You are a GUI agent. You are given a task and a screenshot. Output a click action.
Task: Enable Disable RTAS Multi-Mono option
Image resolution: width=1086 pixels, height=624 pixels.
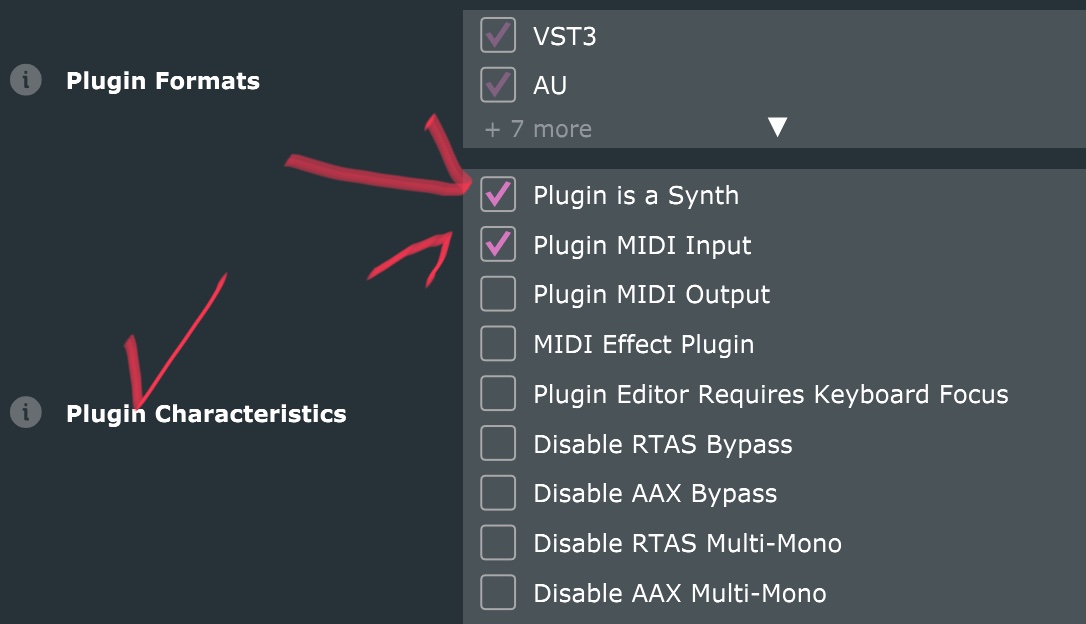point(498,543)
